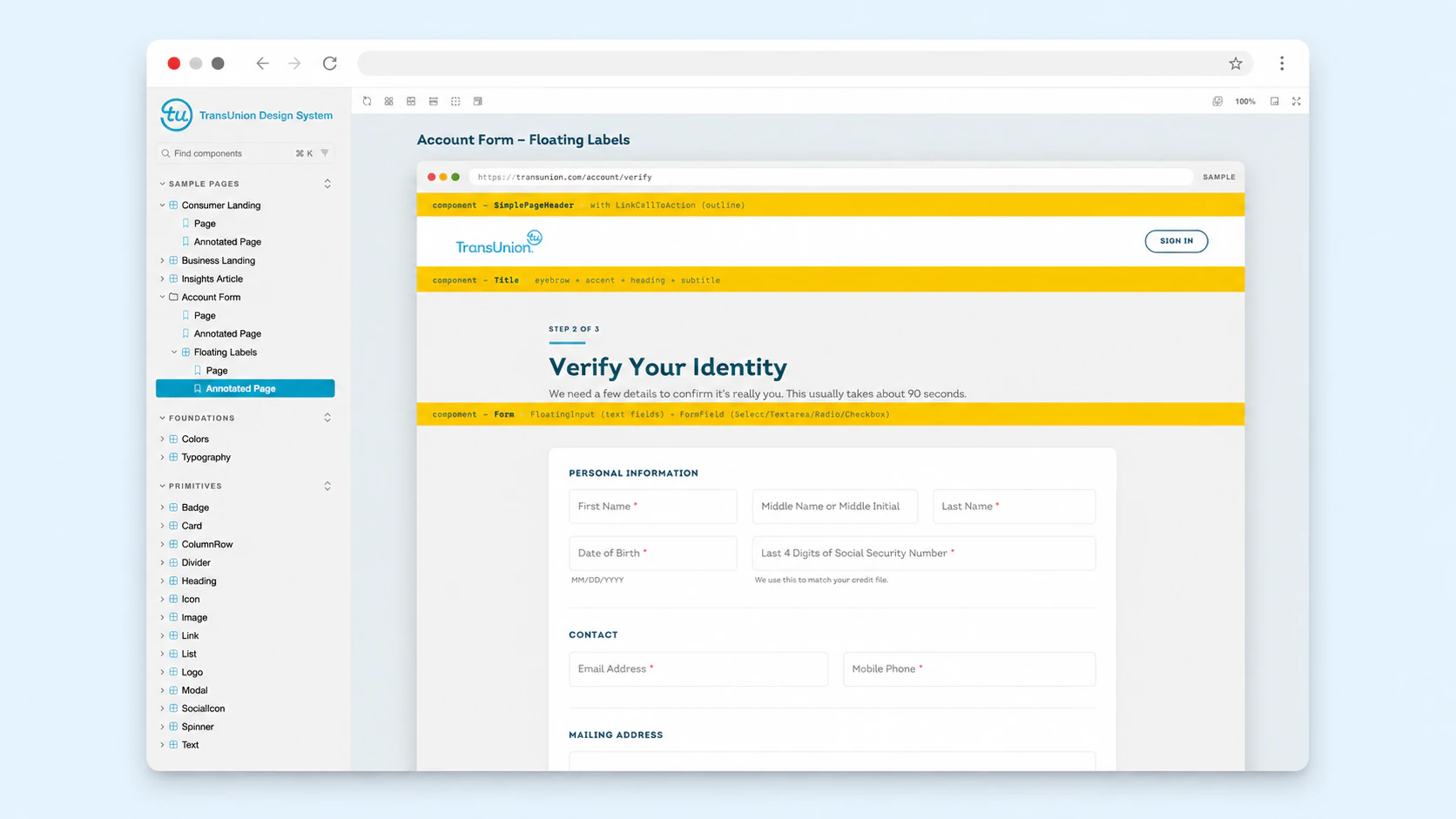Collapse all in the FOUNDATIONS section
The width and height of the screenshot is (1456, 819).
[327, 418]
